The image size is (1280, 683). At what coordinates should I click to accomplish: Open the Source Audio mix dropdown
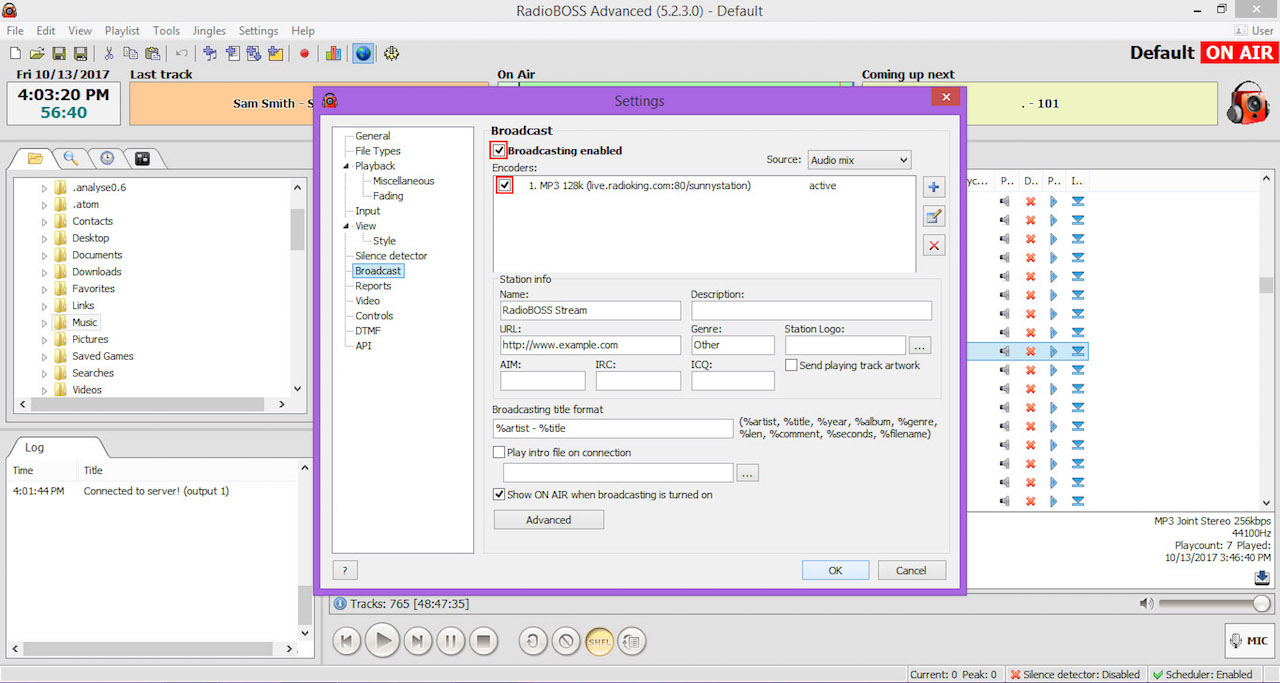click(x=859, y=160)
